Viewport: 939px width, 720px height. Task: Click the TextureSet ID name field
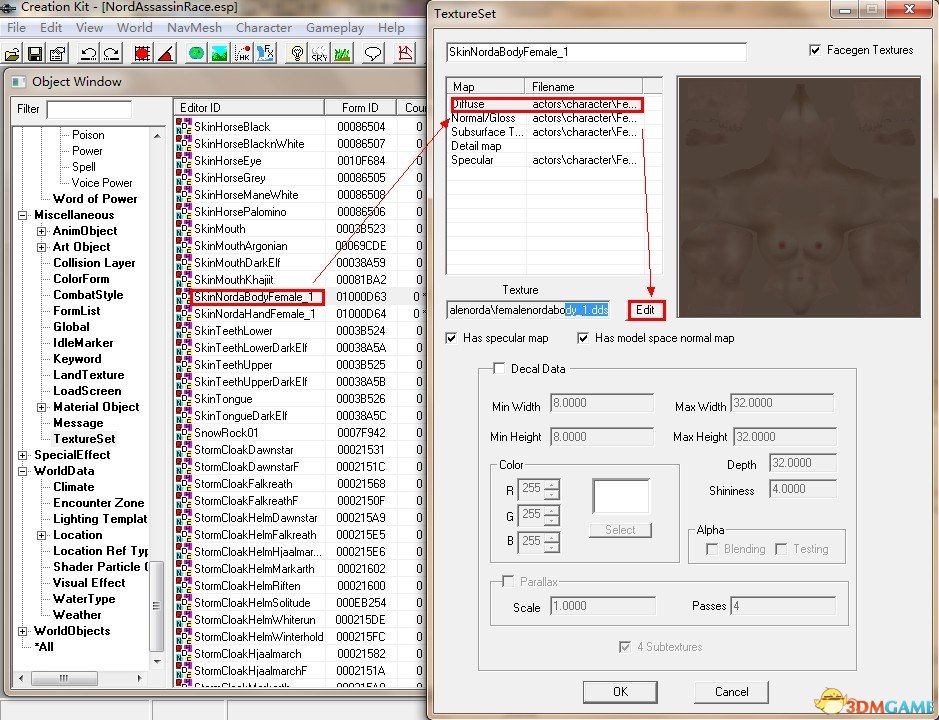click(596, 52)
